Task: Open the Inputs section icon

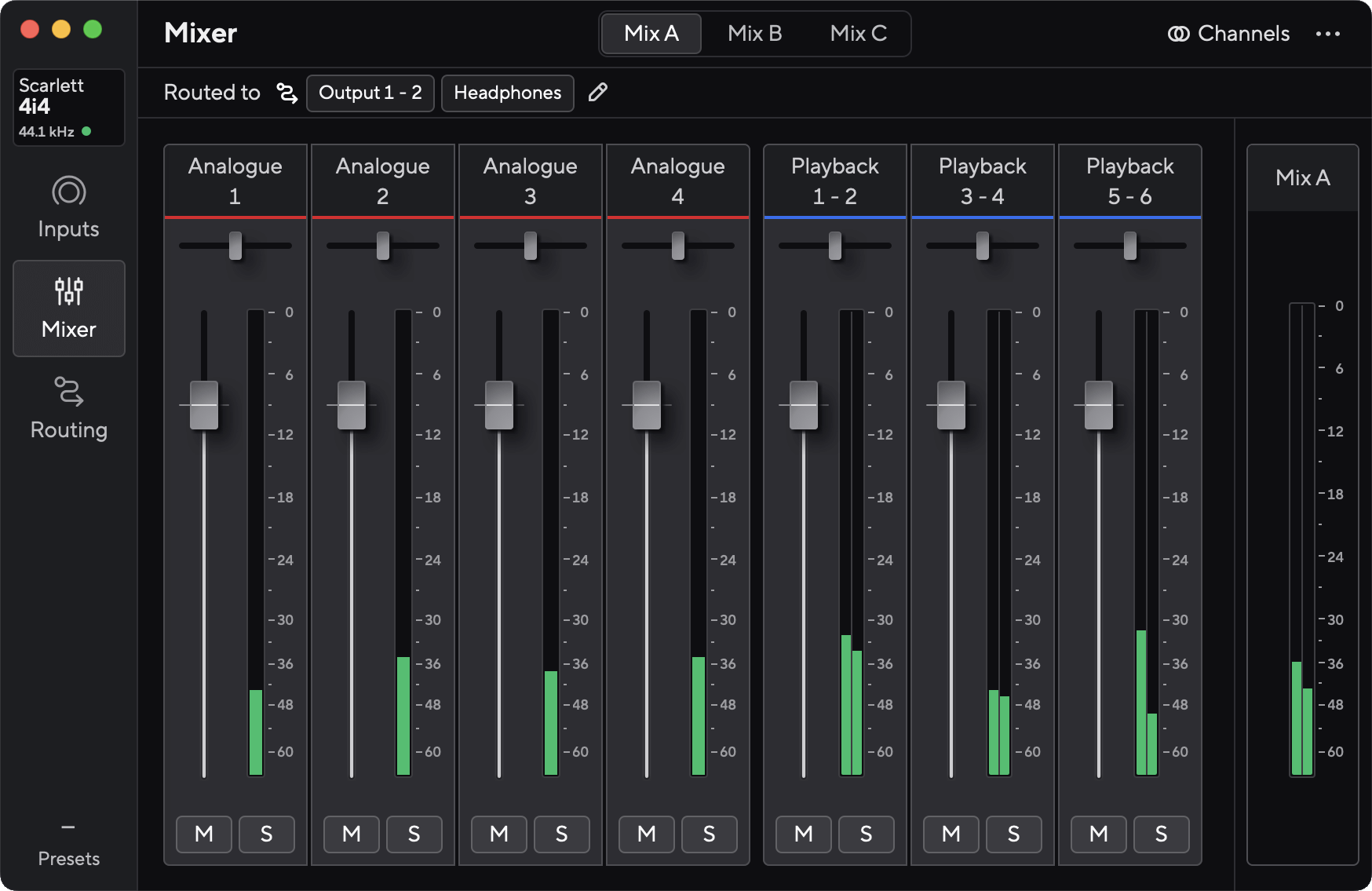Action: click(69, 192)
